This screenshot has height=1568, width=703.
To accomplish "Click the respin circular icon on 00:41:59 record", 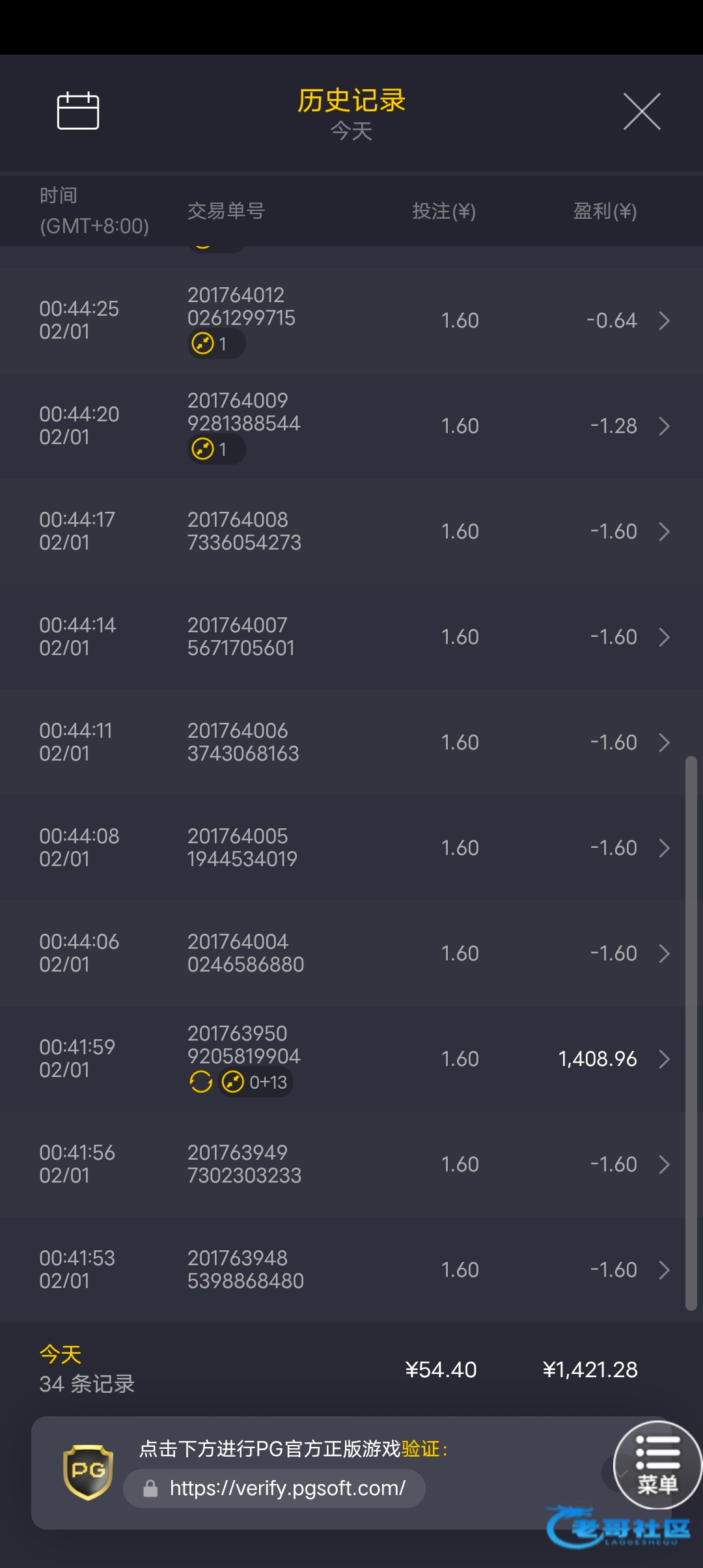I will (x=201, y=1082).
